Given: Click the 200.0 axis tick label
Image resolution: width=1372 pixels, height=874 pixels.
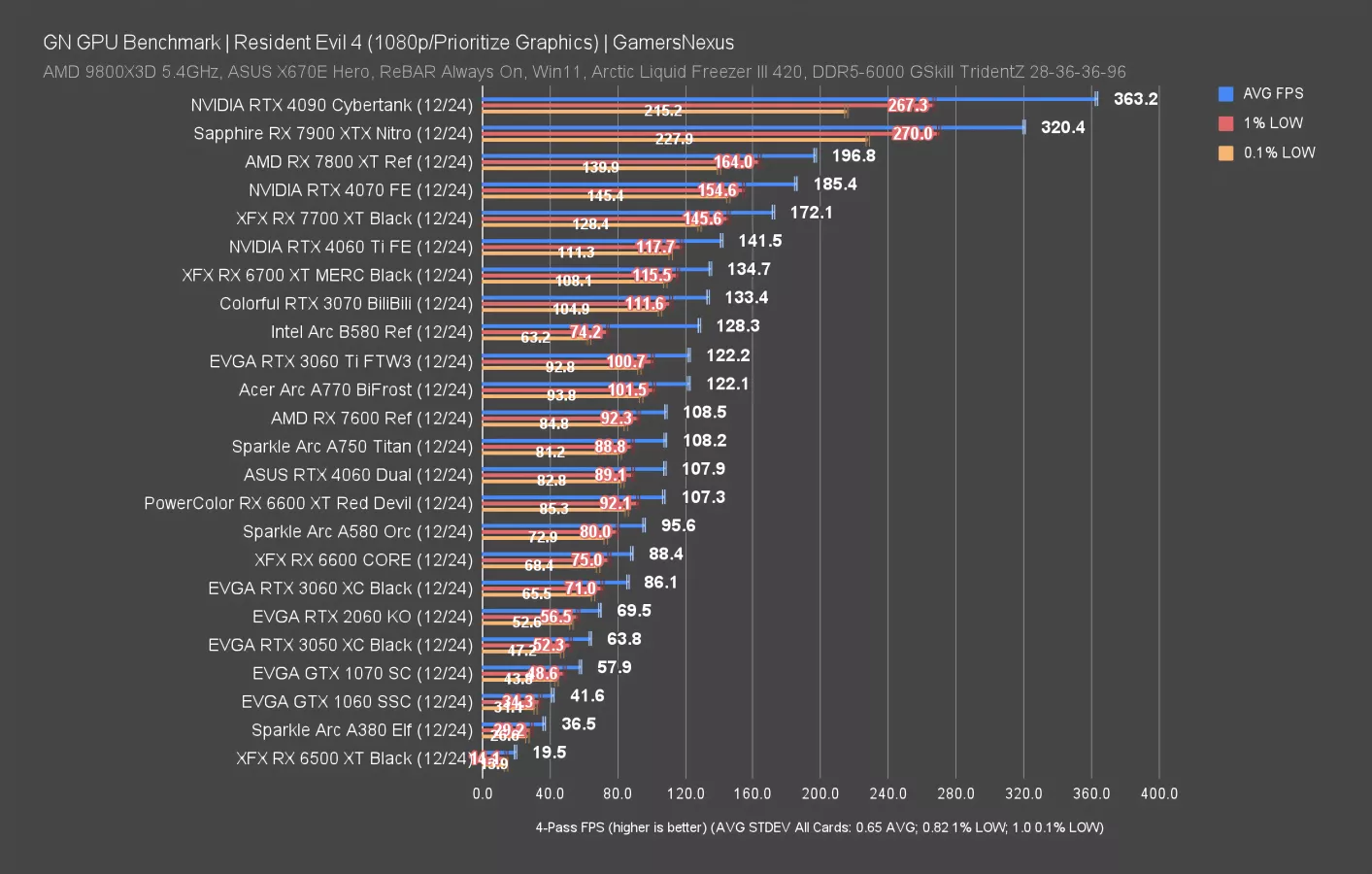Looking at the screenshot, I should pyautogui.click(x=821, y=793).
